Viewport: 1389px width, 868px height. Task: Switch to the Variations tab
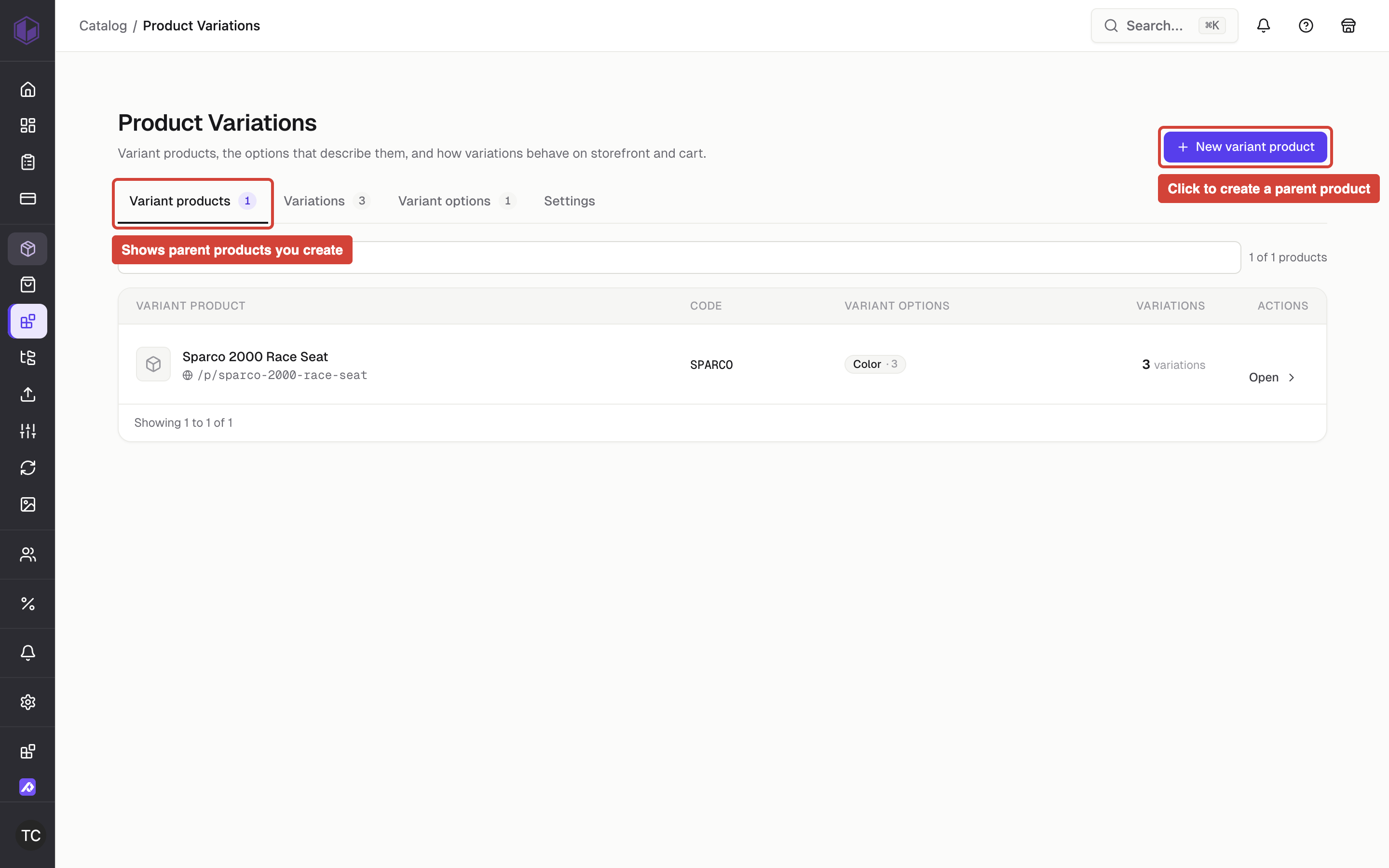tap(326, 201)
